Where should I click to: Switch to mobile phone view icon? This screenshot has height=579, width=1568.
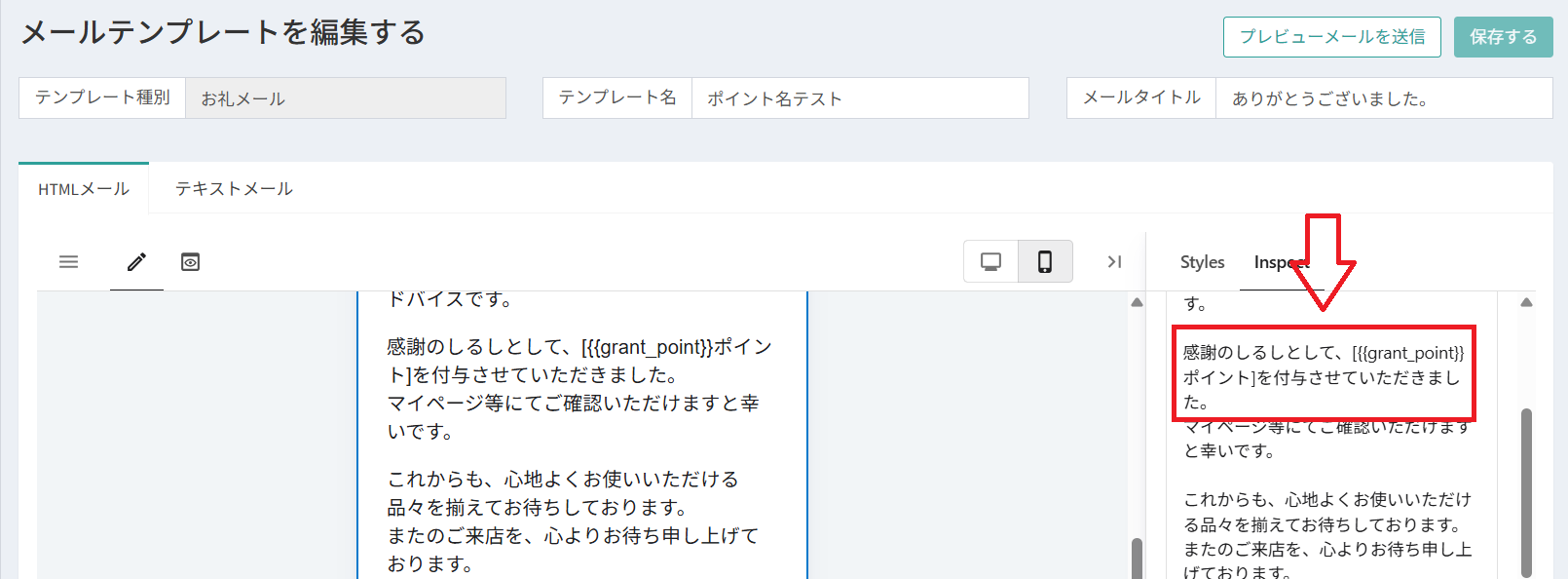coord(1045,261)
